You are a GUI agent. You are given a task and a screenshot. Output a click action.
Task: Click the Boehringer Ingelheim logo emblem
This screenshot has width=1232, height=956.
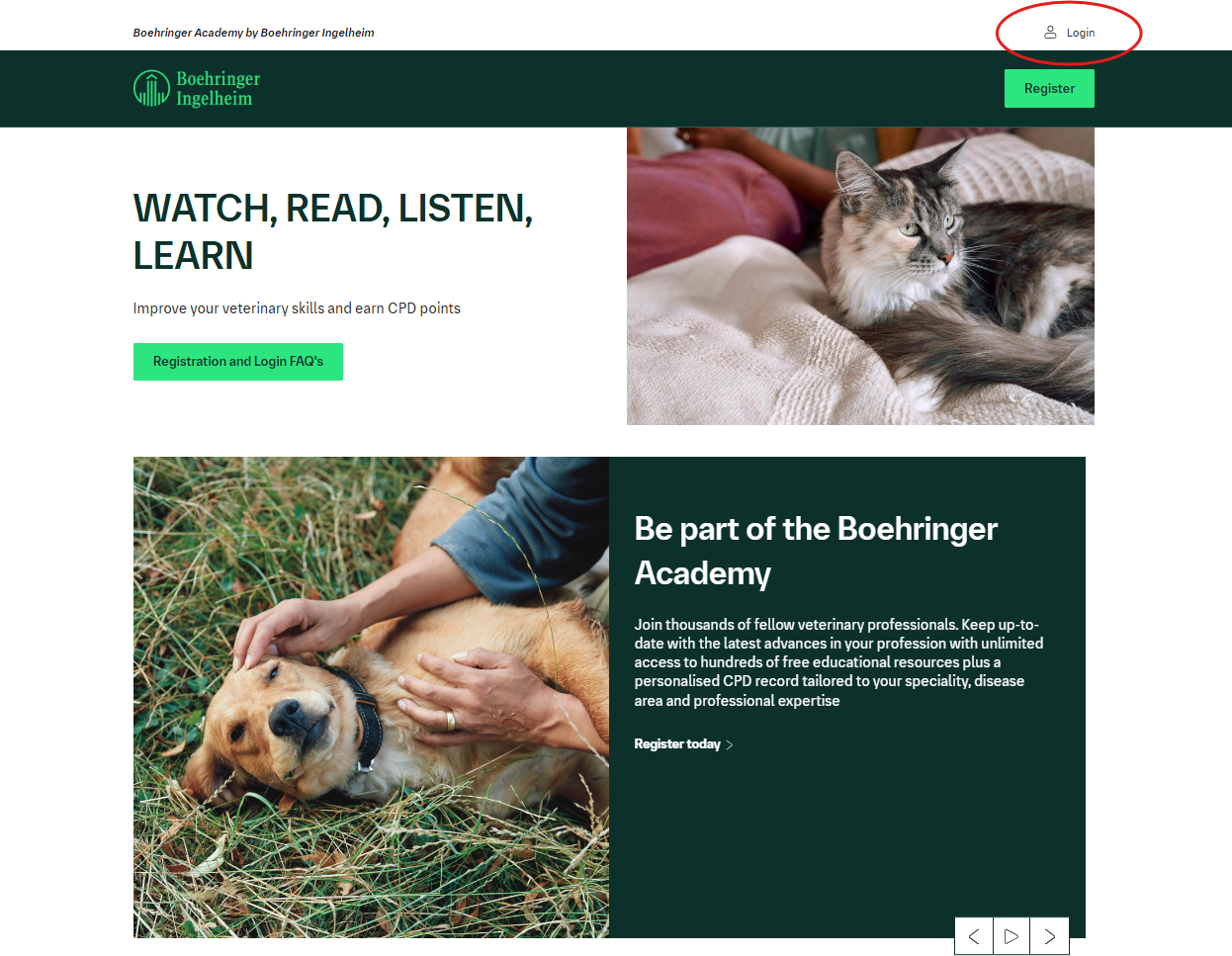(151, 88)
